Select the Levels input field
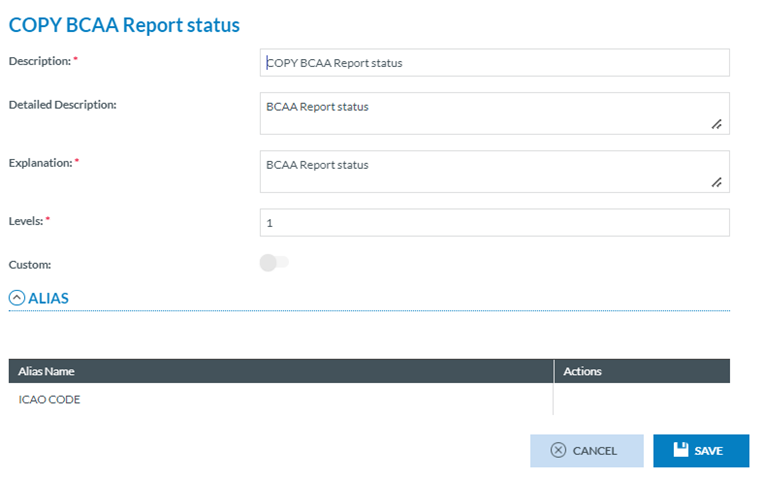The width and height of the screenshot is (763, 480). coord(494,223)
